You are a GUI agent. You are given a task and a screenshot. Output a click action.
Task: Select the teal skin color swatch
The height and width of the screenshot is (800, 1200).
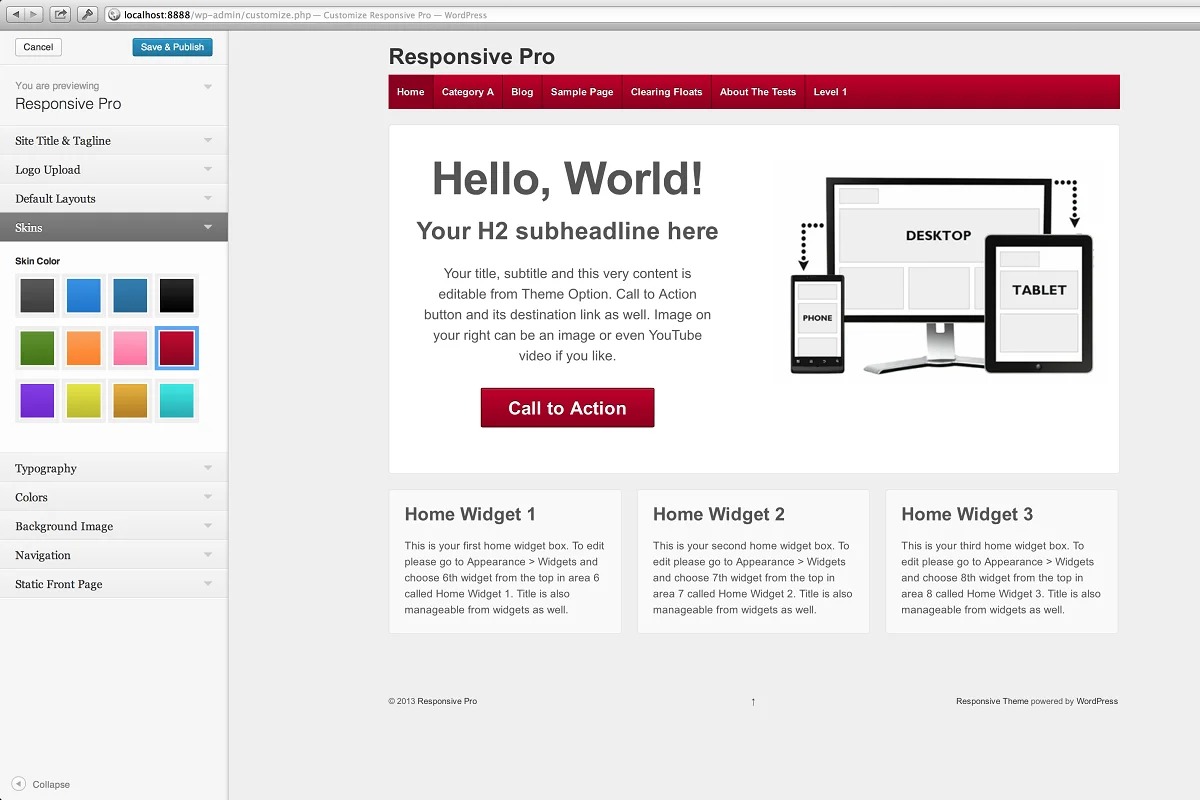click(x=177, y=401)
